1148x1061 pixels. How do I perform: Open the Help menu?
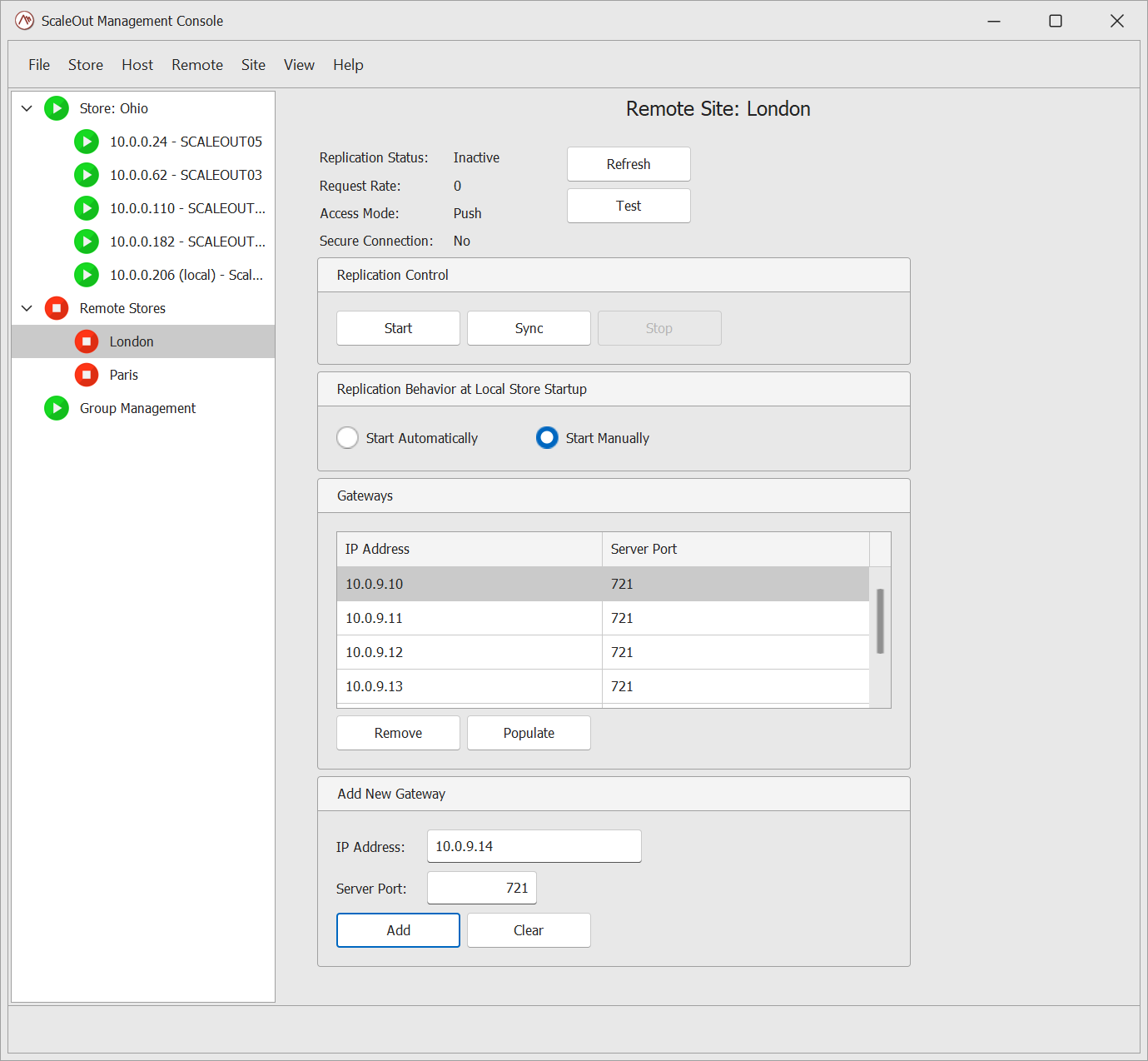(348, 65)
